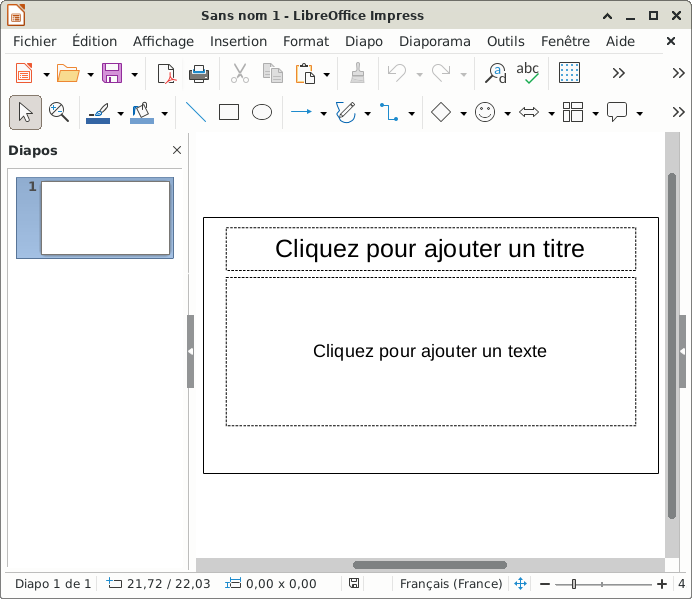Screen dimensions: 692x599
Task: Select the Connector tool
Action: (x=389, y=112)
